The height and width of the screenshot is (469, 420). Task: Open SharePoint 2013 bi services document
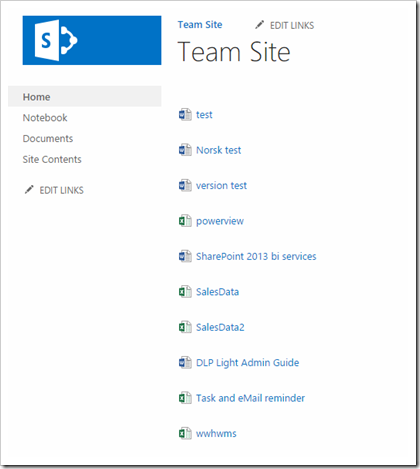256,256
